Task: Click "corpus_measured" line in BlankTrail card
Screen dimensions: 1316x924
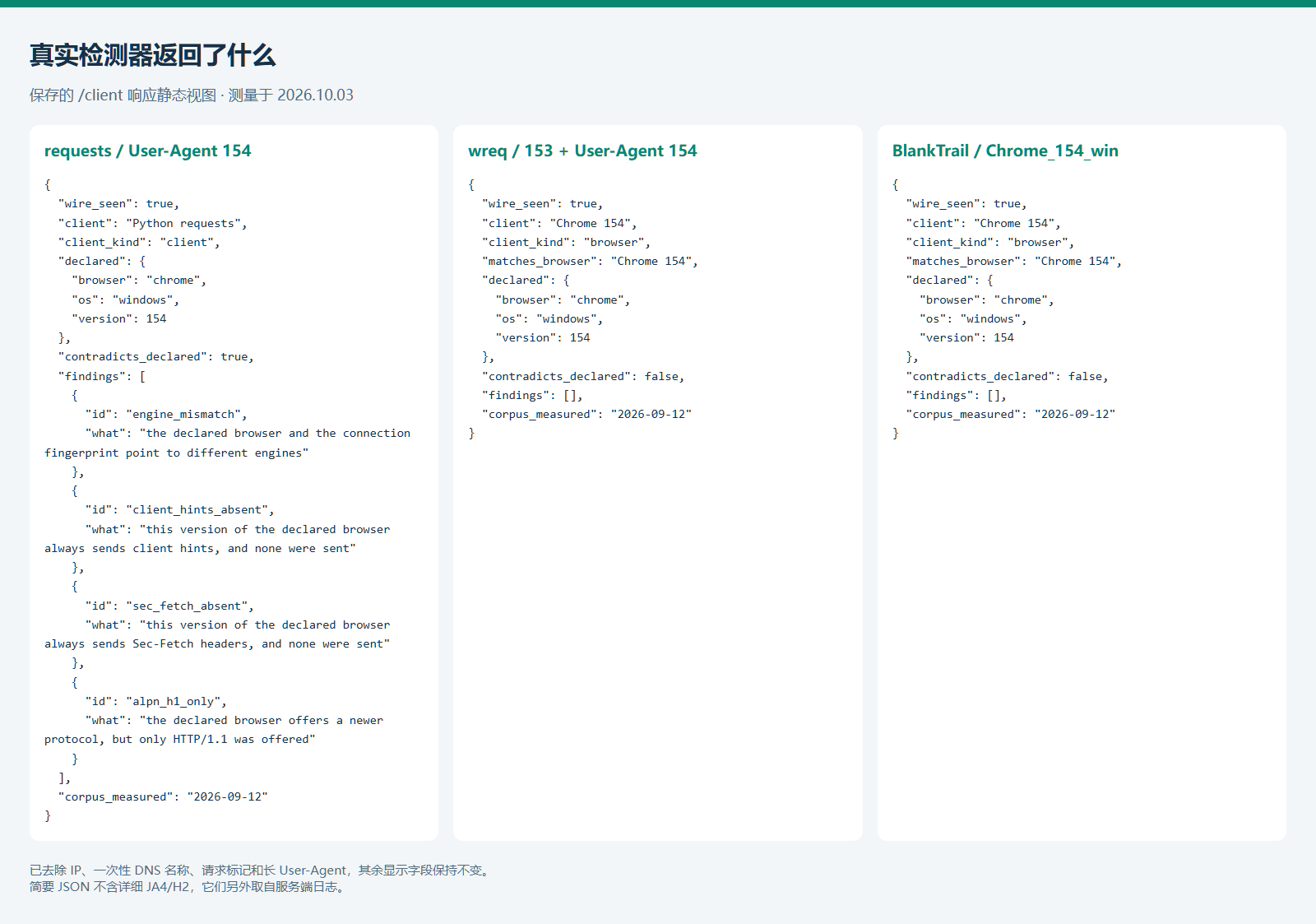Action: click(1011, 414)
